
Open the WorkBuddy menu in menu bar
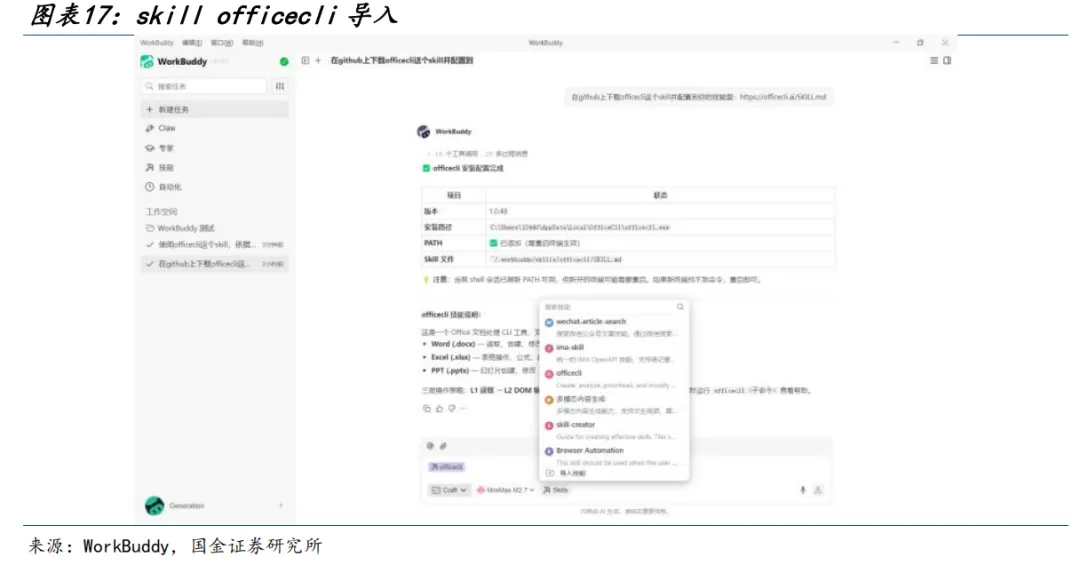coord(157,43)
